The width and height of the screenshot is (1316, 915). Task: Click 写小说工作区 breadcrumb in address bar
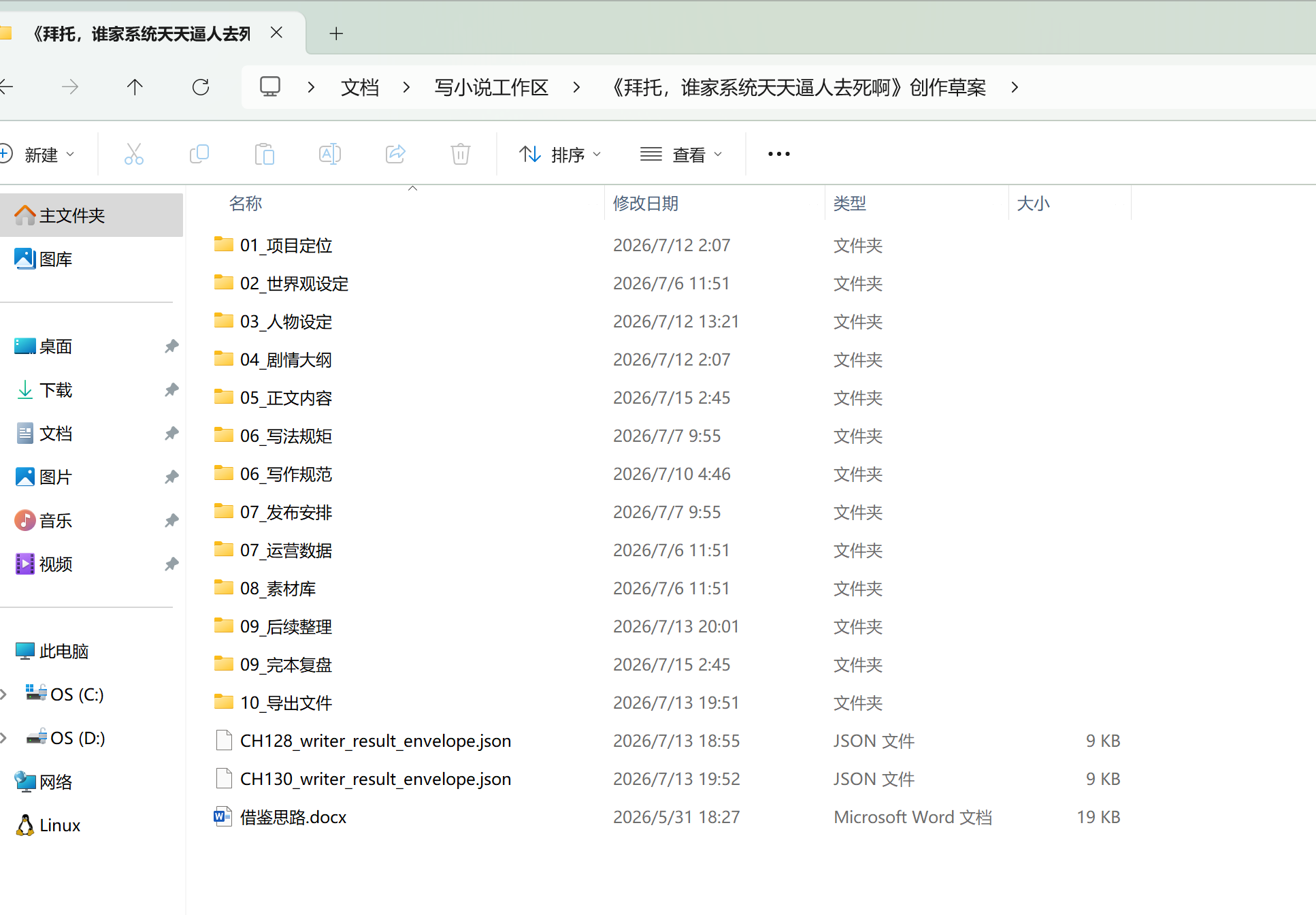(x=491, y=87)
